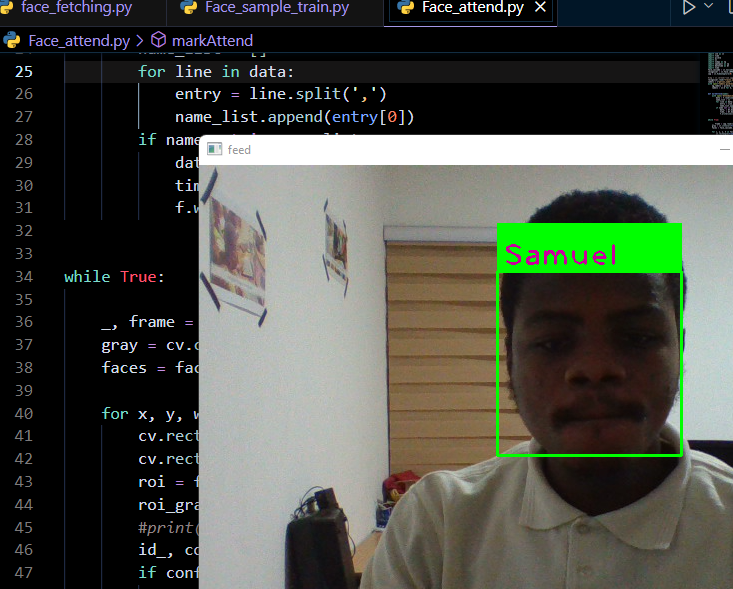This screenshot has width=733, height=589.
Task: Click the 'while True:' statement
Action: click(x=114, y=277)
